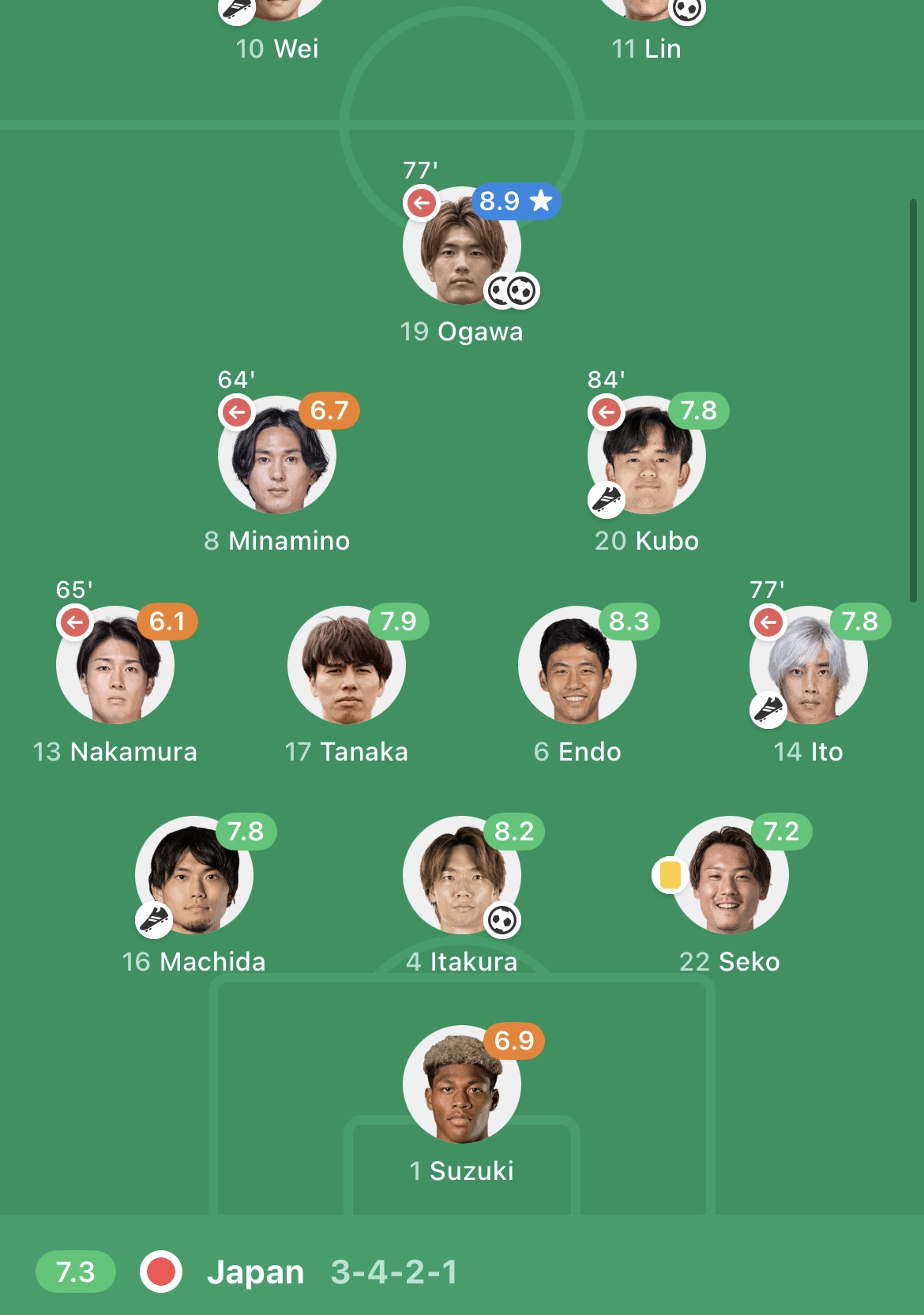This screenshot has height=1315, width=924.
Task: Open Endo's player photo
Action: point(577,665)
